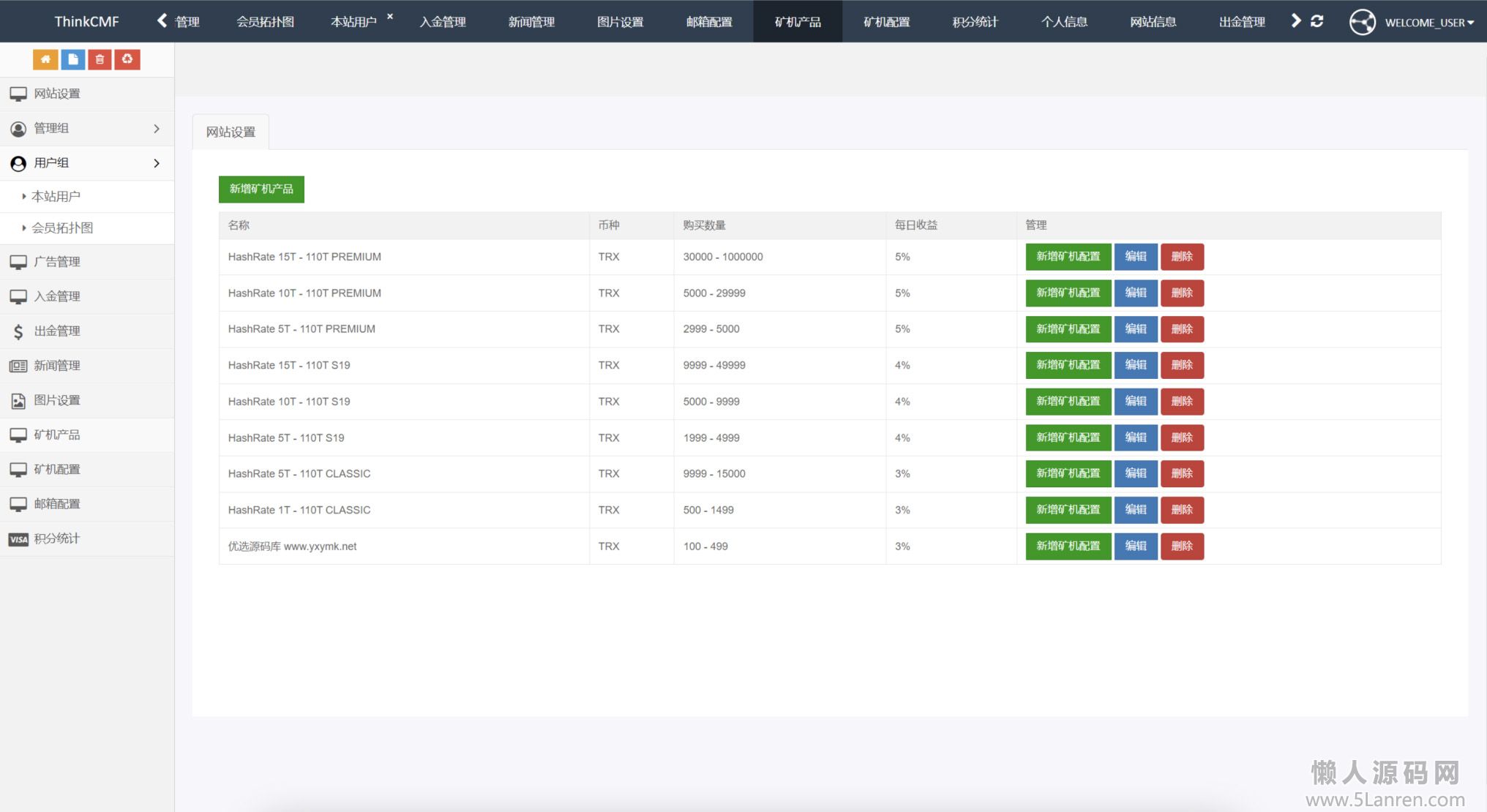Screen dimensions: 1487x812
Task: Click the red recycle icon button
Action: [127, 59]
